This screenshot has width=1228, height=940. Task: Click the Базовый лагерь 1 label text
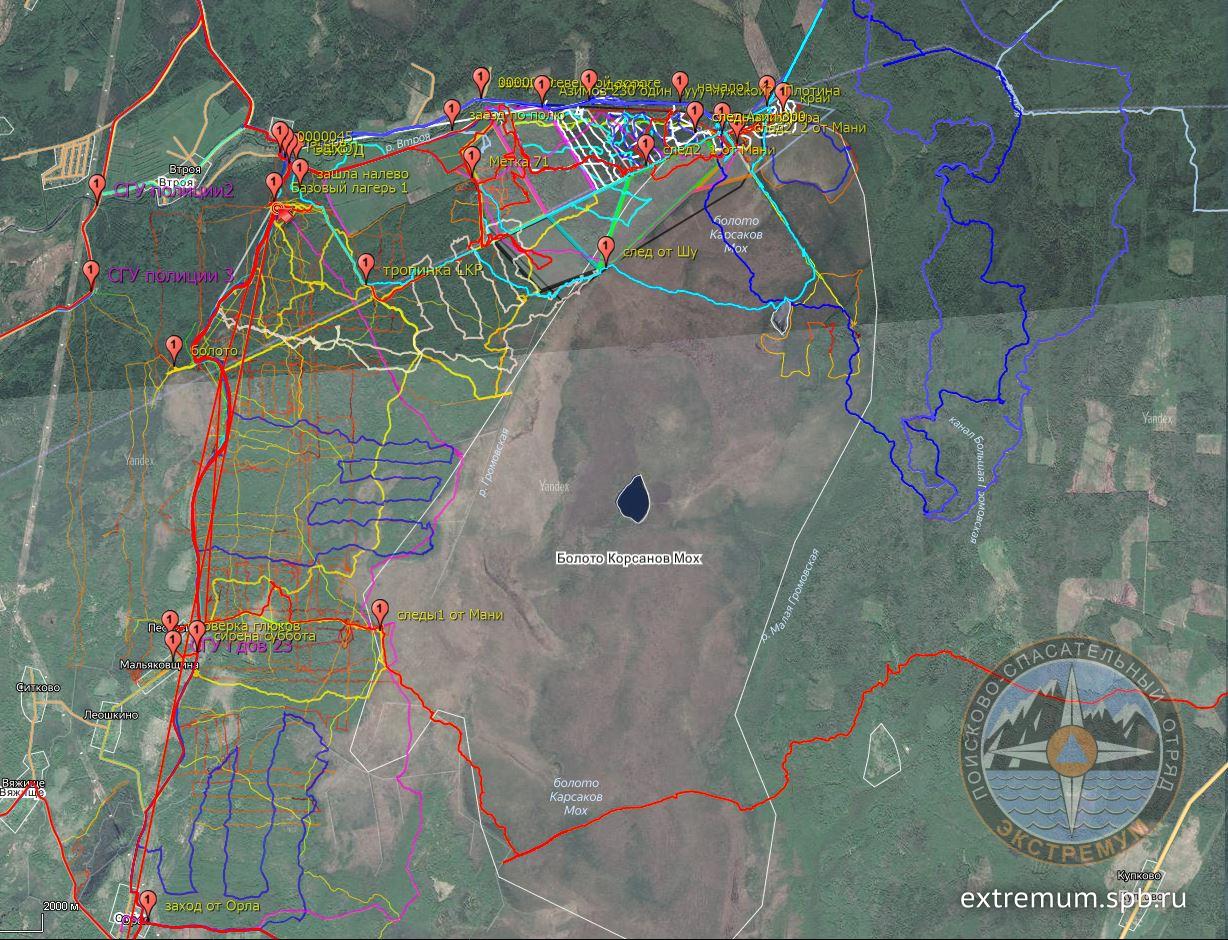[349, 187]
